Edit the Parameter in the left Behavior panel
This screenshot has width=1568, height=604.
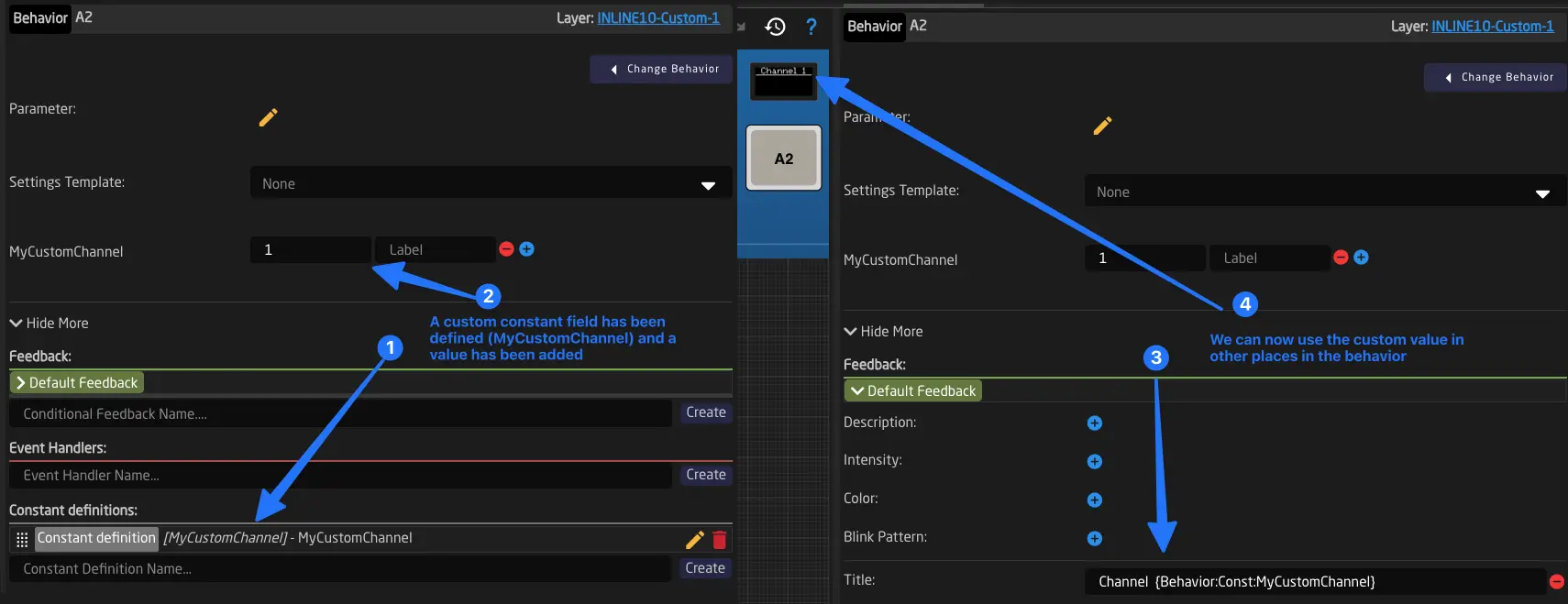coord(268,117)
